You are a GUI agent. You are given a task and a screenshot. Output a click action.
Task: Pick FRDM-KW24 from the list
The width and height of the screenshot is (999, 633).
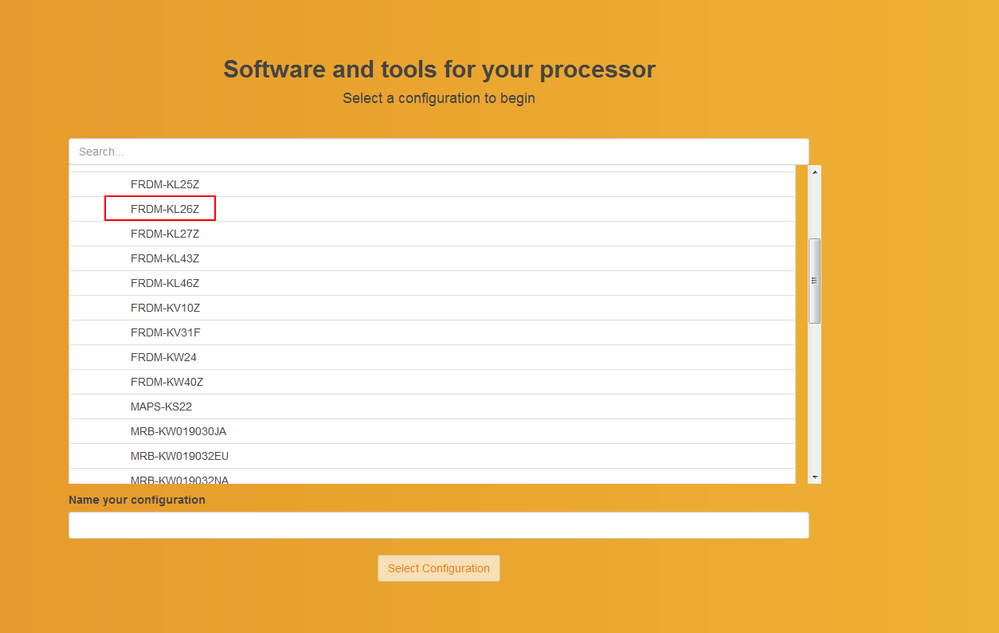pos(432,357)
